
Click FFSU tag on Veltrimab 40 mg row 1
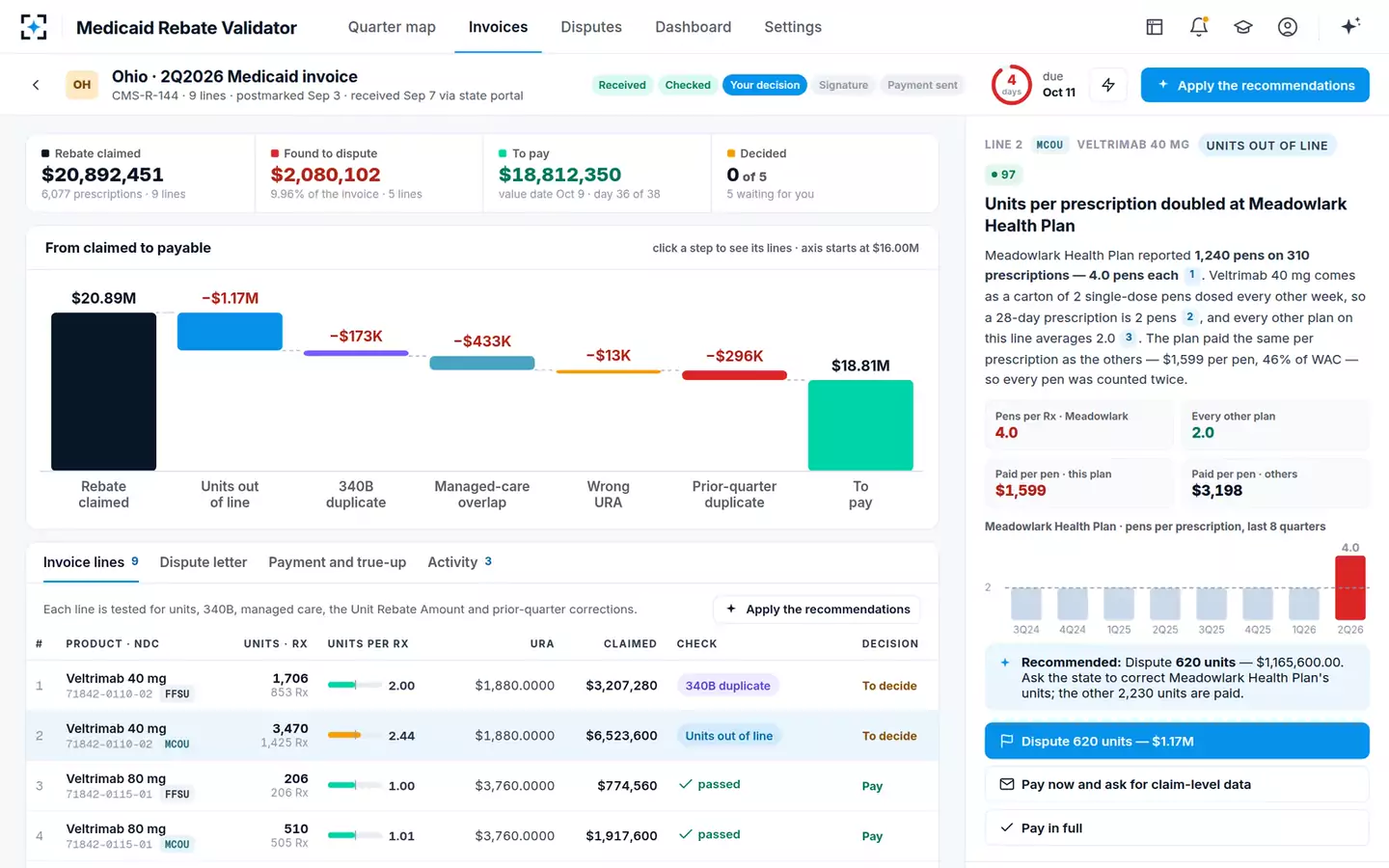coord(177,693)
